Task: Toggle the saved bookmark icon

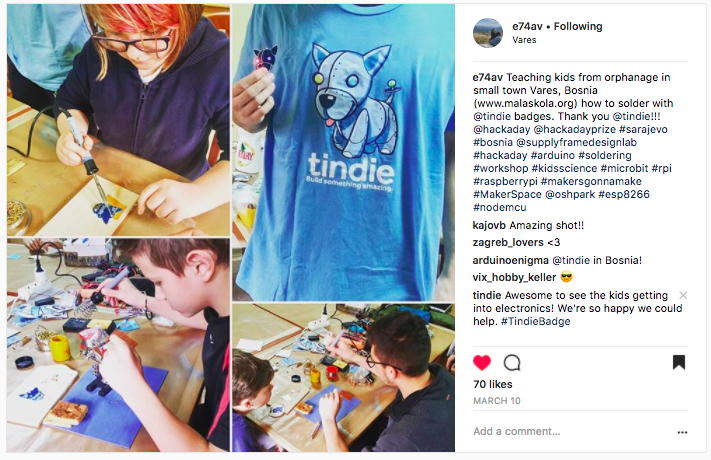Action: point(678,362)
